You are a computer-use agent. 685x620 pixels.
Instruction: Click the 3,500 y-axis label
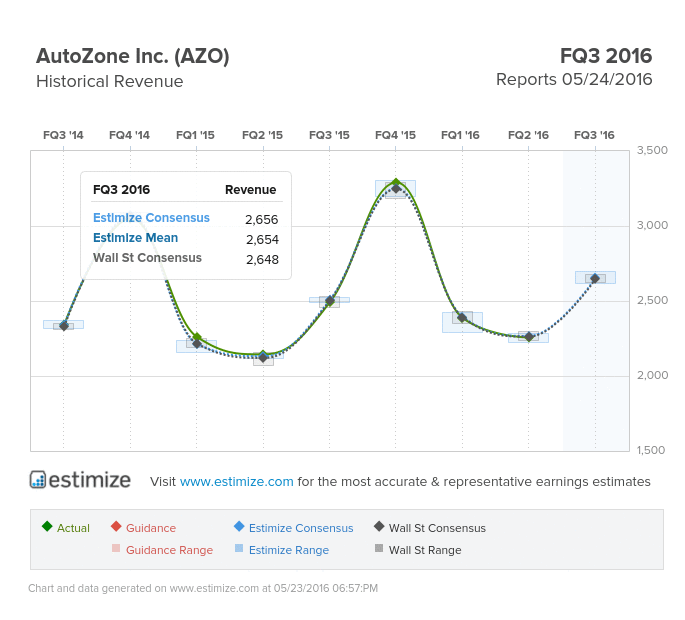point(652,150)
